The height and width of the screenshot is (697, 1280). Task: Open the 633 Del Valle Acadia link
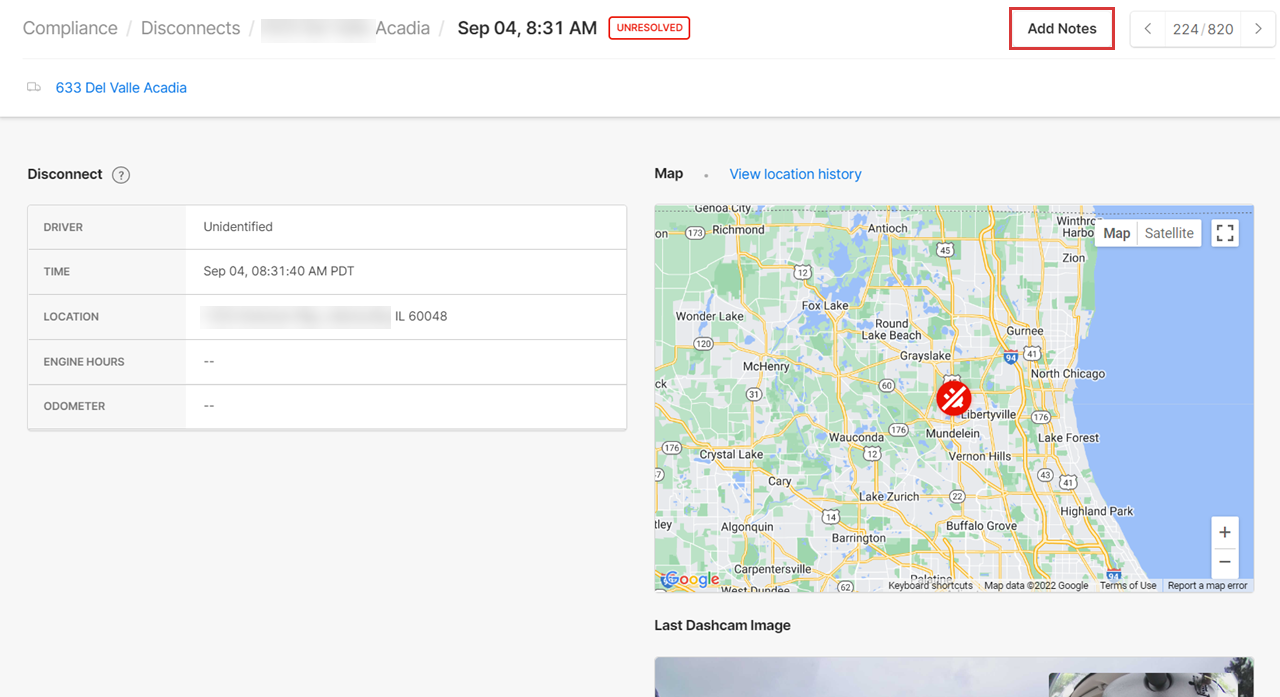click(121, 88)
